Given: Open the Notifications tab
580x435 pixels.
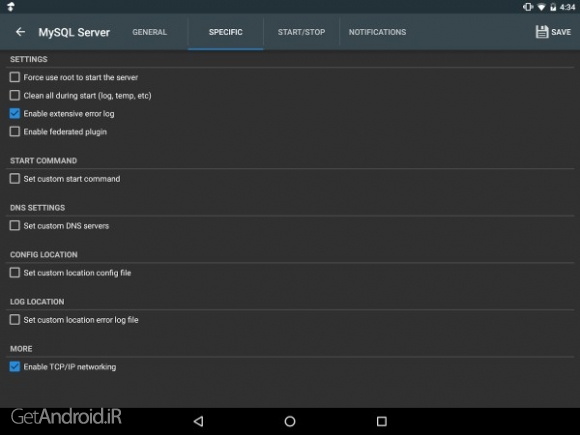Looking at the screenshot, I should coord(377,32).
